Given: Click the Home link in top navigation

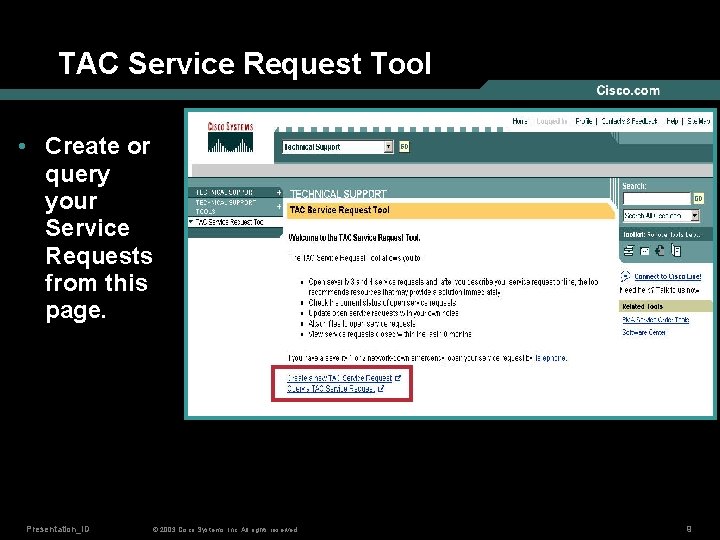Looking at the screenshot, I should 519,121.
